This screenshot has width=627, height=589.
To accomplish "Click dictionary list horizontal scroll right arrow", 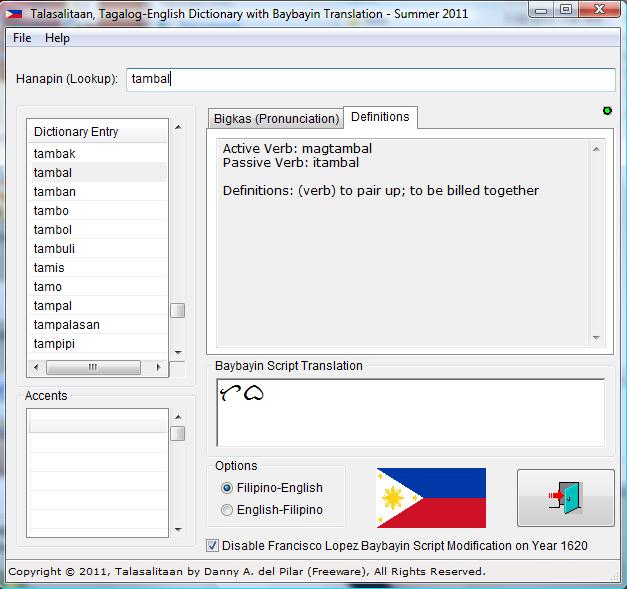I will point(159,367).
